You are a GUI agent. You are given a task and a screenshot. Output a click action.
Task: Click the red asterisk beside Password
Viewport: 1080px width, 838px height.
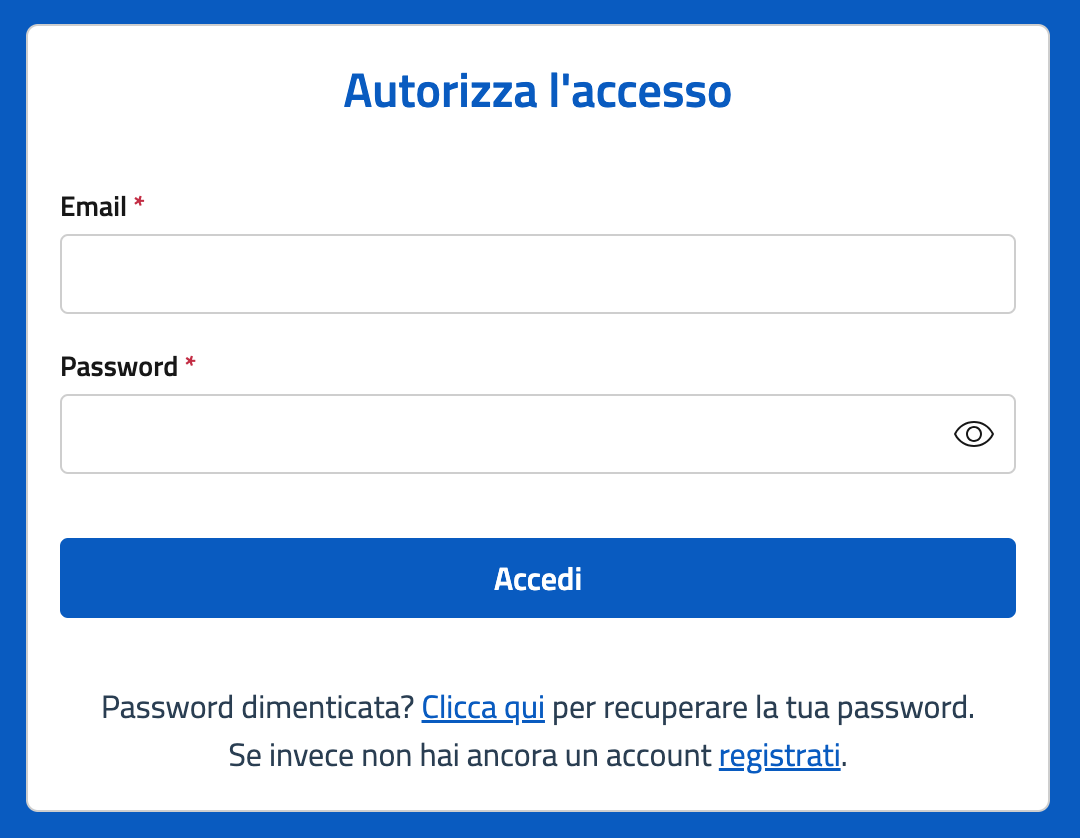click(x=190, y=364)
